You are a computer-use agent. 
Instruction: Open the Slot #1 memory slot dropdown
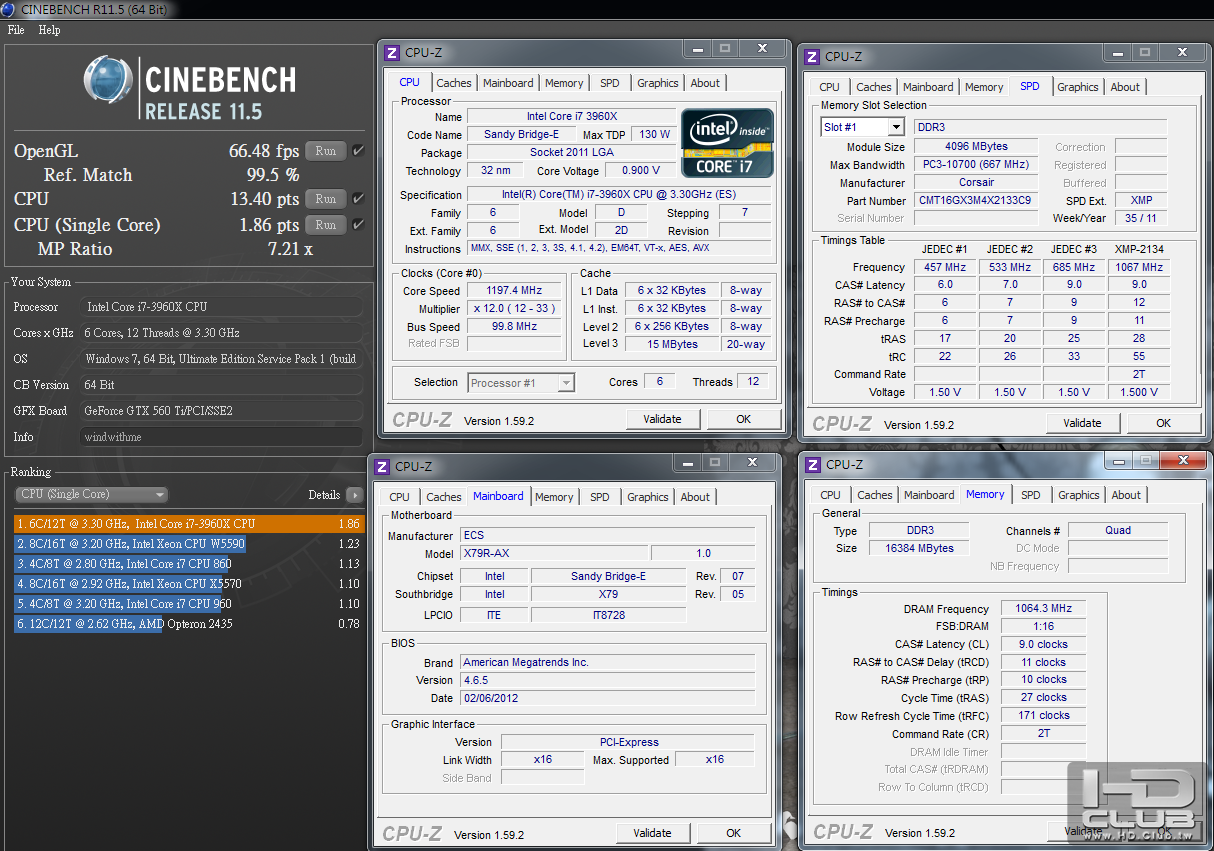point(863,127)
